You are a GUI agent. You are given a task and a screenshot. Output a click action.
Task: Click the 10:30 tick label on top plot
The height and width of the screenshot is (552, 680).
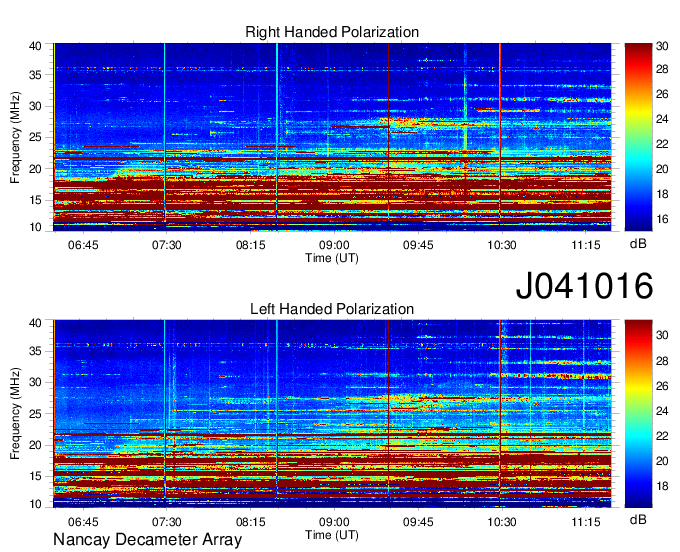click(x=502, y=245)
